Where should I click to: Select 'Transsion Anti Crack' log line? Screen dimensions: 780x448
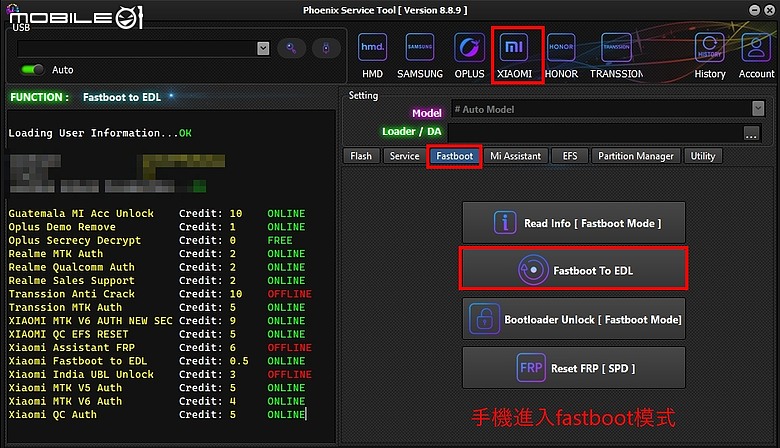tap(160, 294)
